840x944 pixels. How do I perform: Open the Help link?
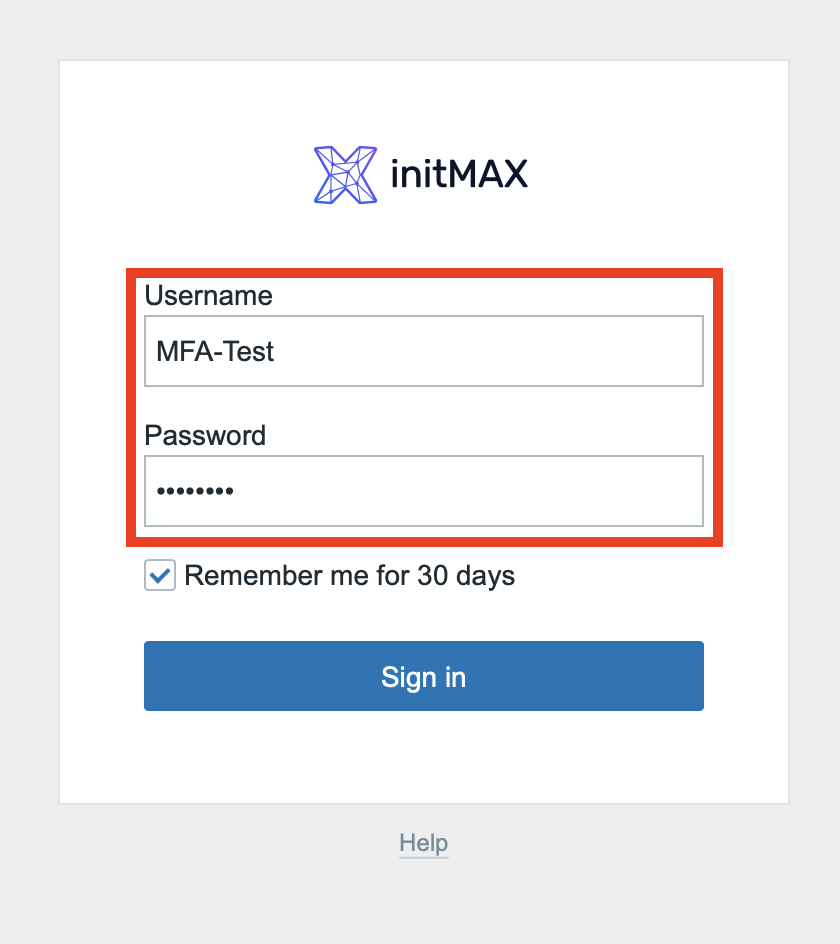coord(423,843)
